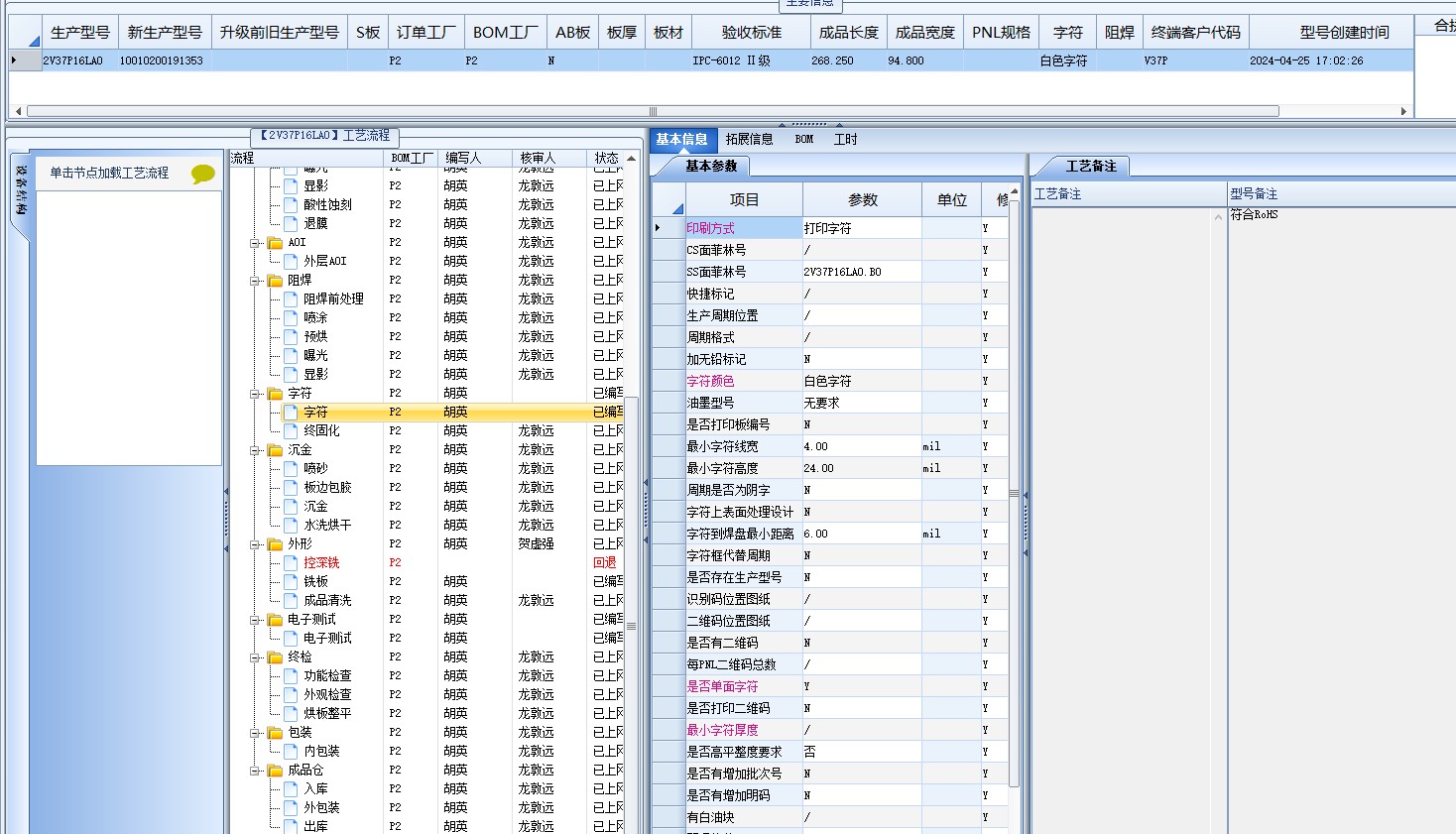Click the document icon beside 喷涂
The height and width of the screenshot is (834, 1456).
click(291, 318)
